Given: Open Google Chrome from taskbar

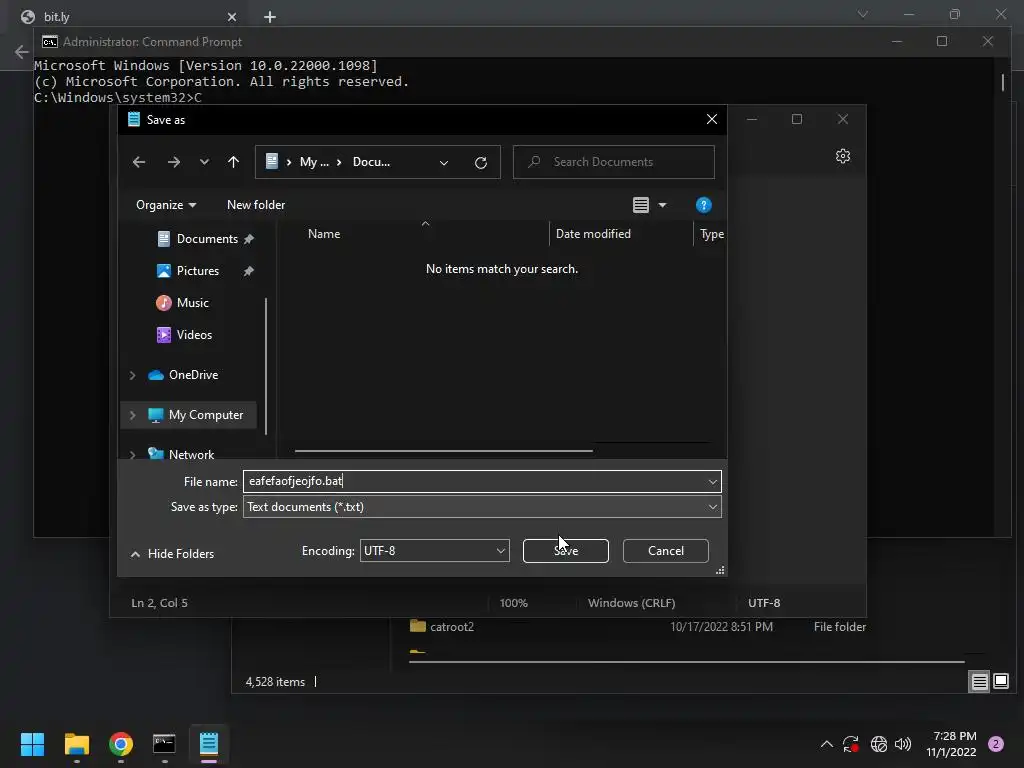Looking at the screenshot, I should pyautogui.click(x=121, y=744).
